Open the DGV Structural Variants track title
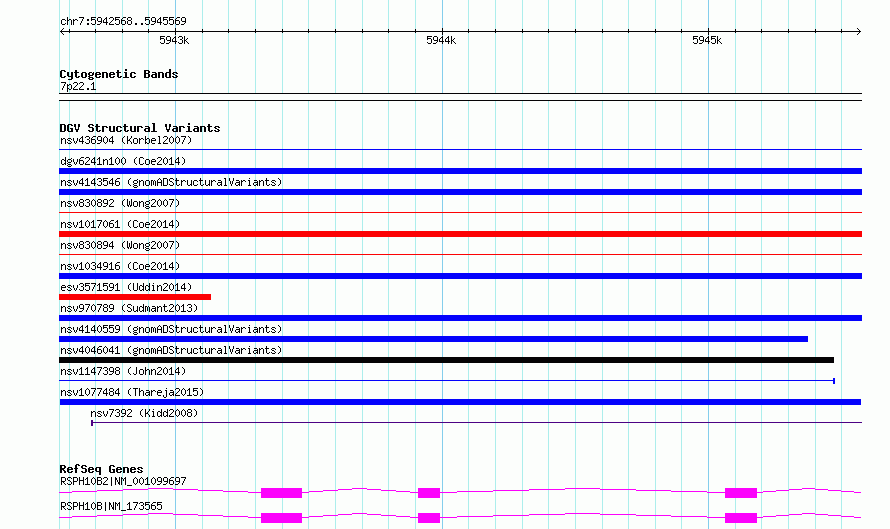 [140, 128]
